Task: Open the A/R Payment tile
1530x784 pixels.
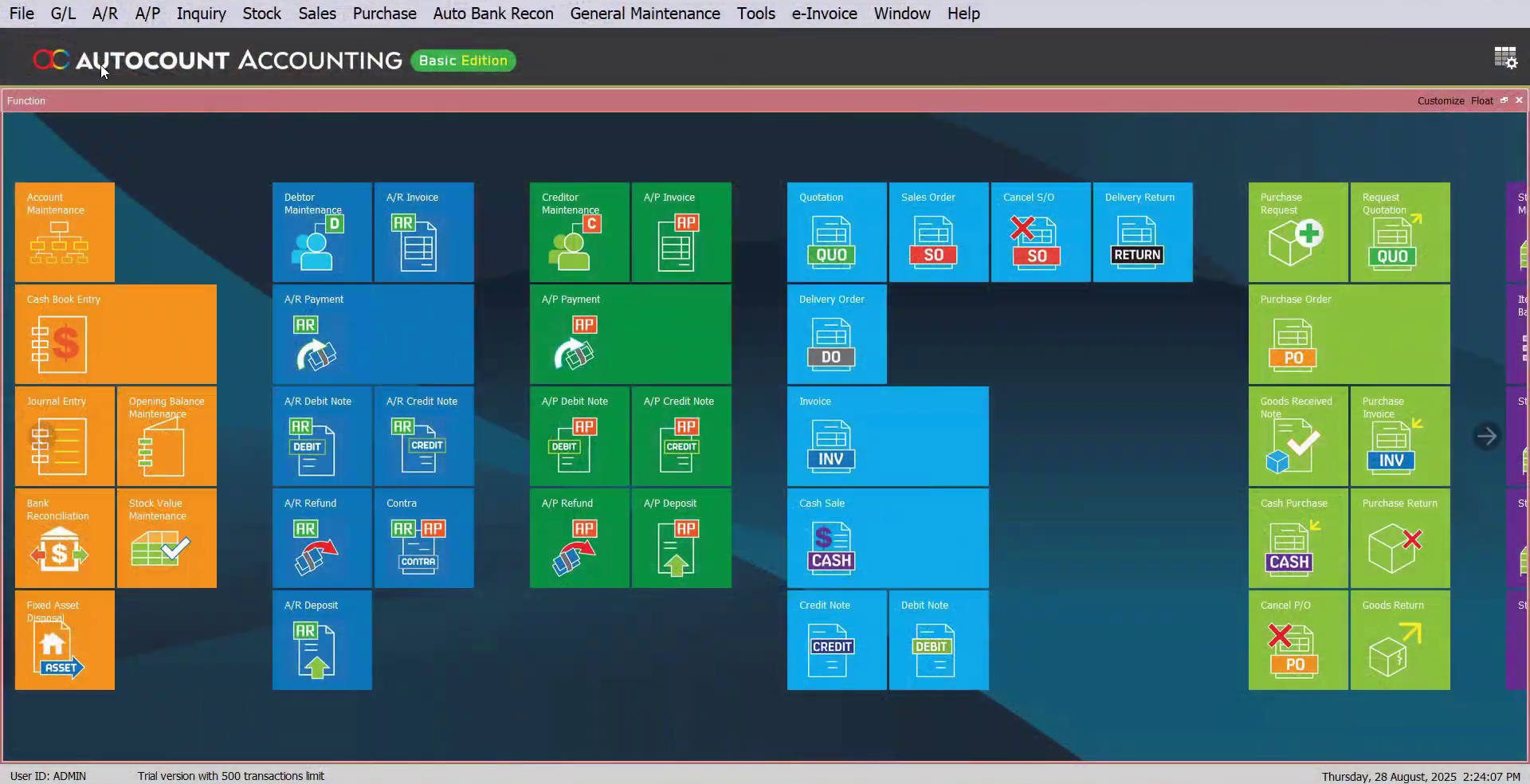Action: point(373,334)
